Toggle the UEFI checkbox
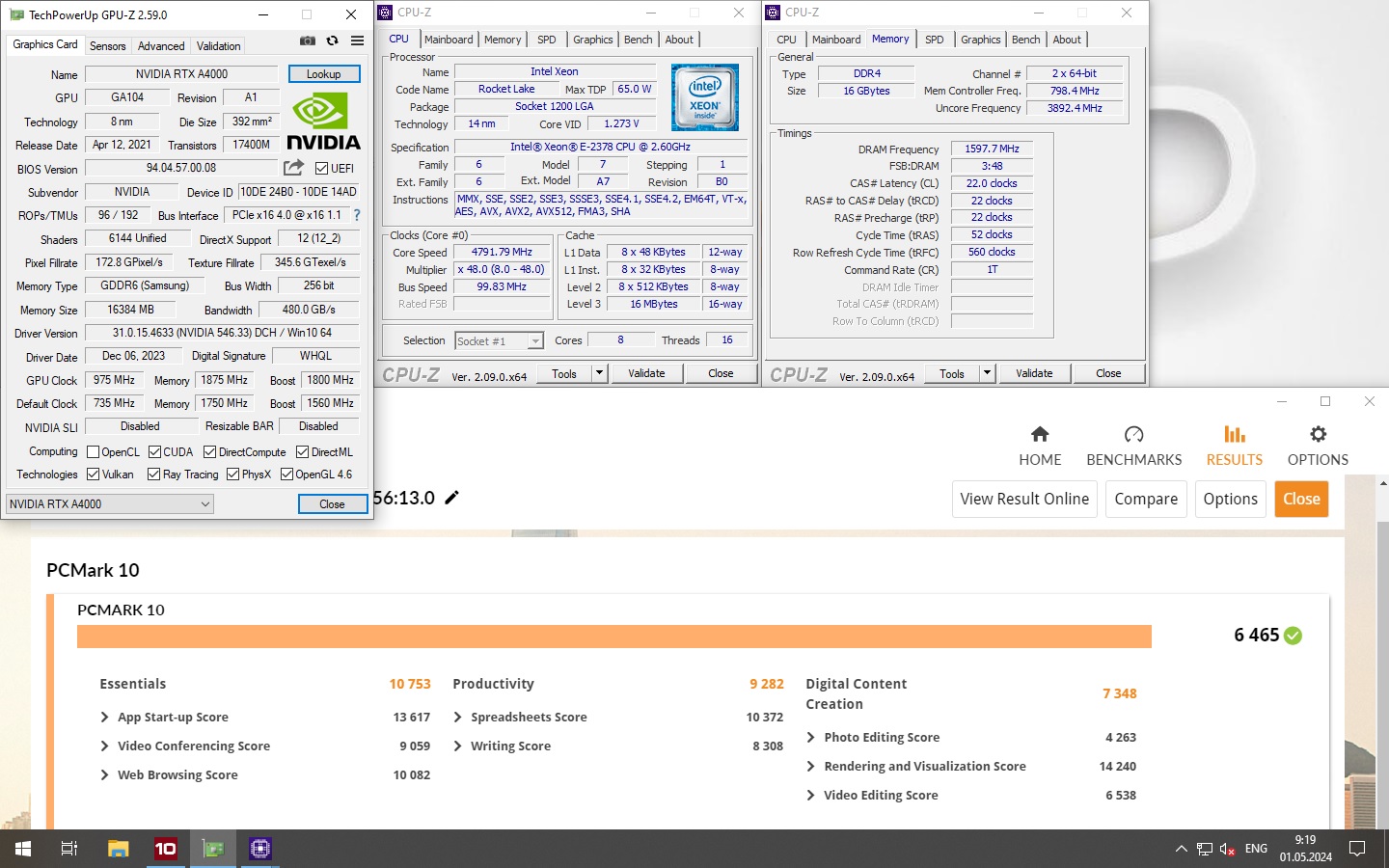 tap(322, 168)
